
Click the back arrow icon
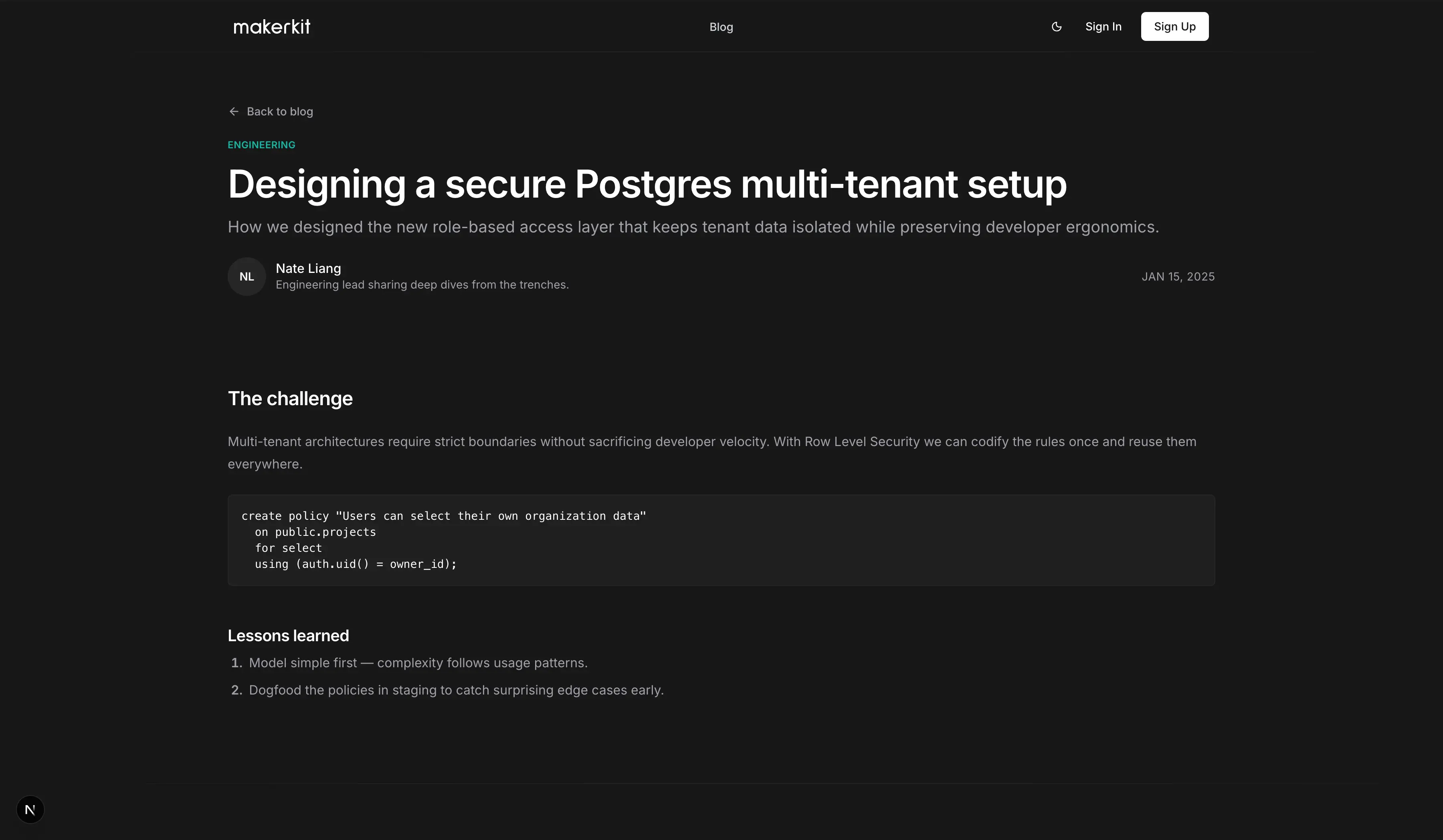234,111
